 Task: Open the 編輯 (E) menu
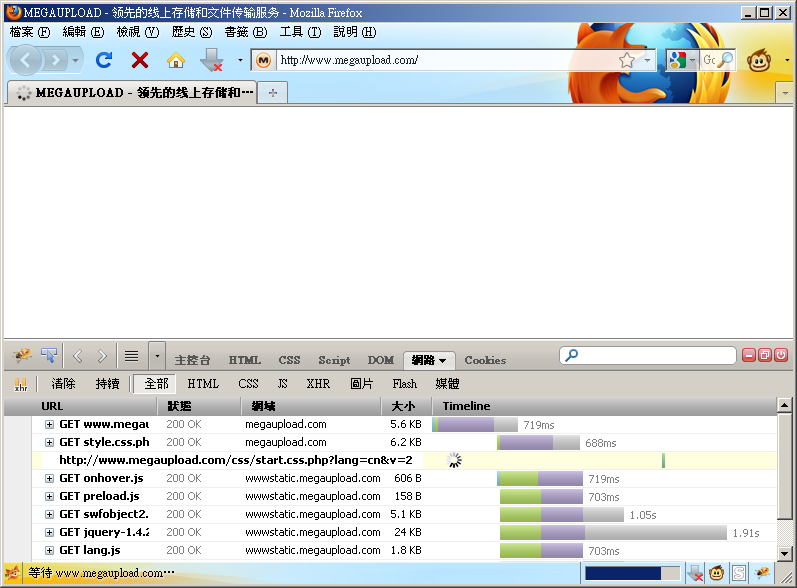point(83,32)
